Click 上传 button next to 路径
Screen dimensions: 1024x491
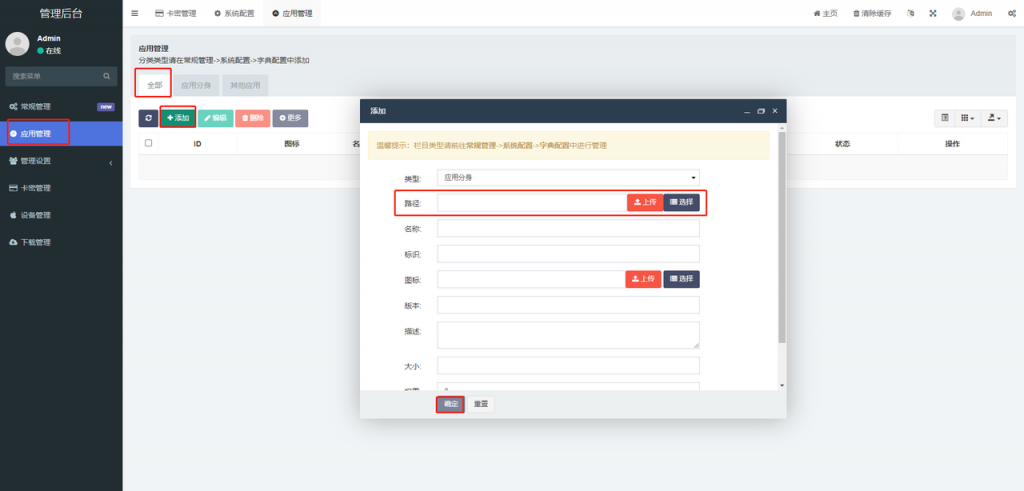pyautogui.click(x=645, y=202)
